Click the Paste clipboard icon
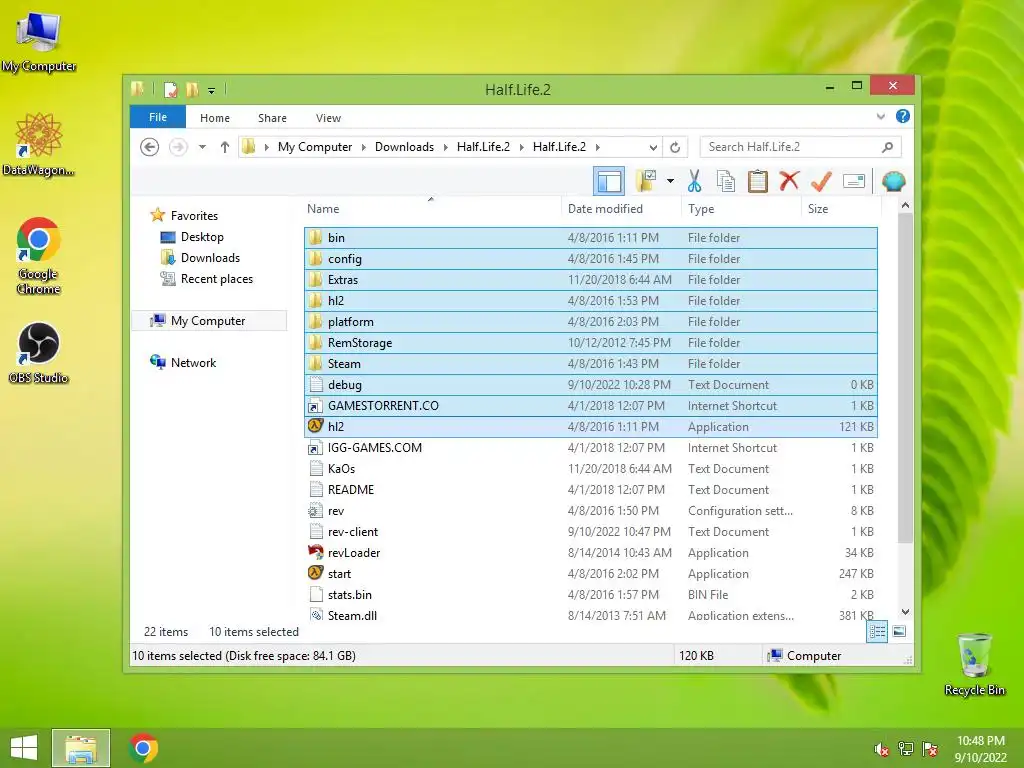This screenshot has width=1024, height=768. (x=758, y=181)
